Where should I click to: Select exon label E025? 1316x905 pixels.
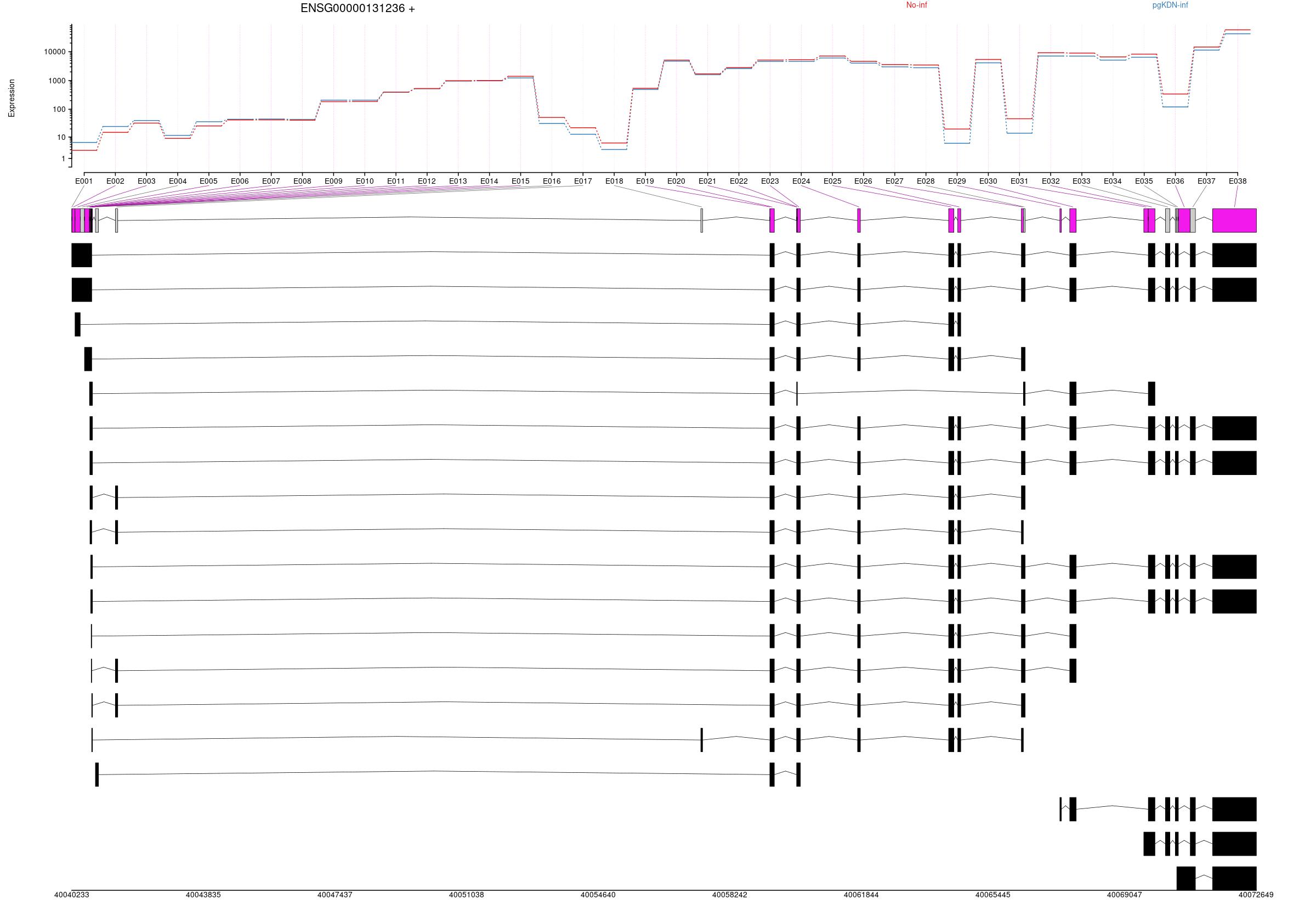[x=832, y=182]
